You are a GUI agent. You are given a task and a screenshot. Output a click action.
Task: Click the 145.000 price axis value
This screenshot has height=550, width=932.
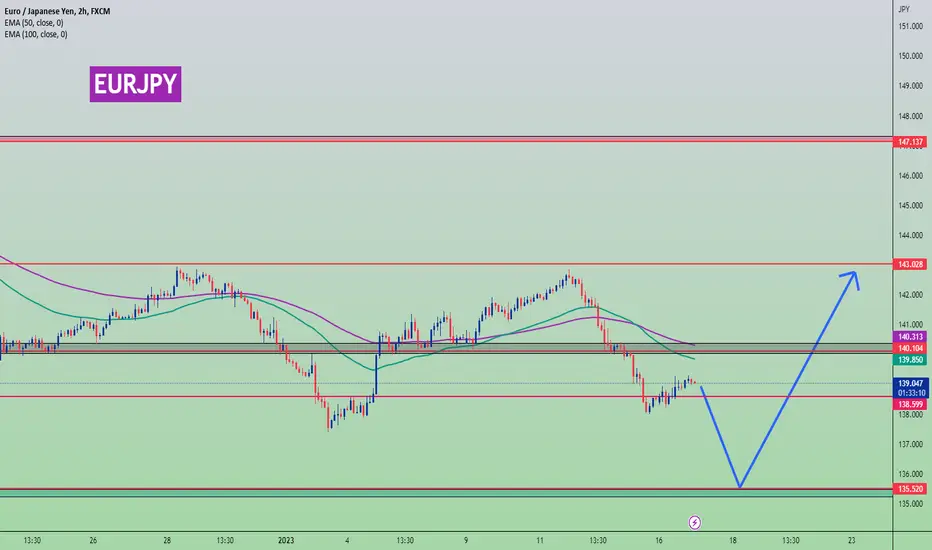coord(911,206)
